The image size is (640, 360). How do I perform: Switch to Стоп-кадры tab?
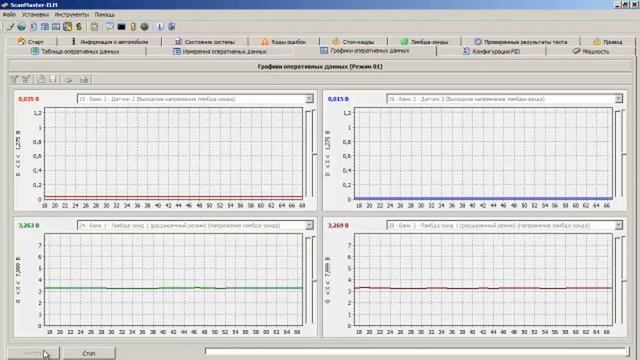tap(353, 42)
